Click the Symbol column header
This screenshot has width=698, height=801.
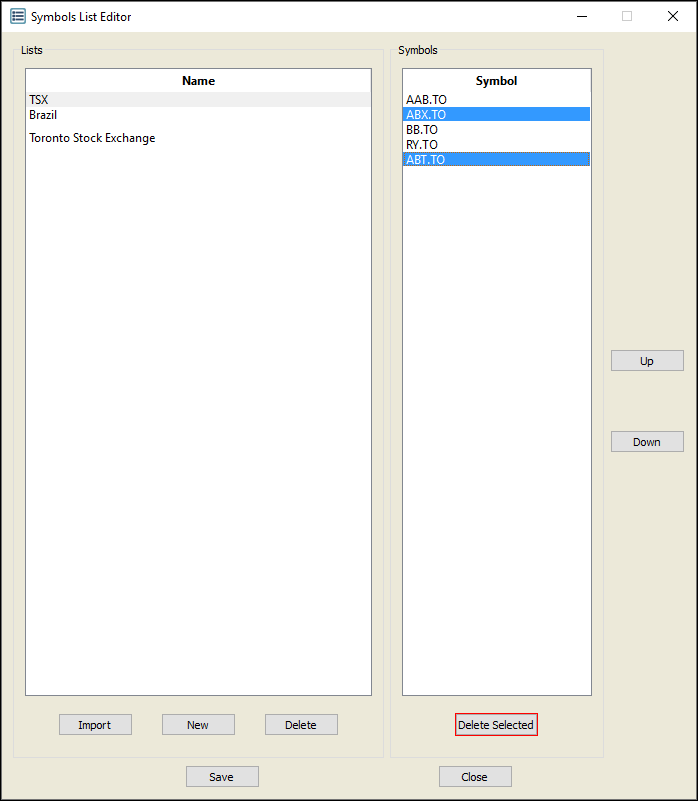(496, 81)
